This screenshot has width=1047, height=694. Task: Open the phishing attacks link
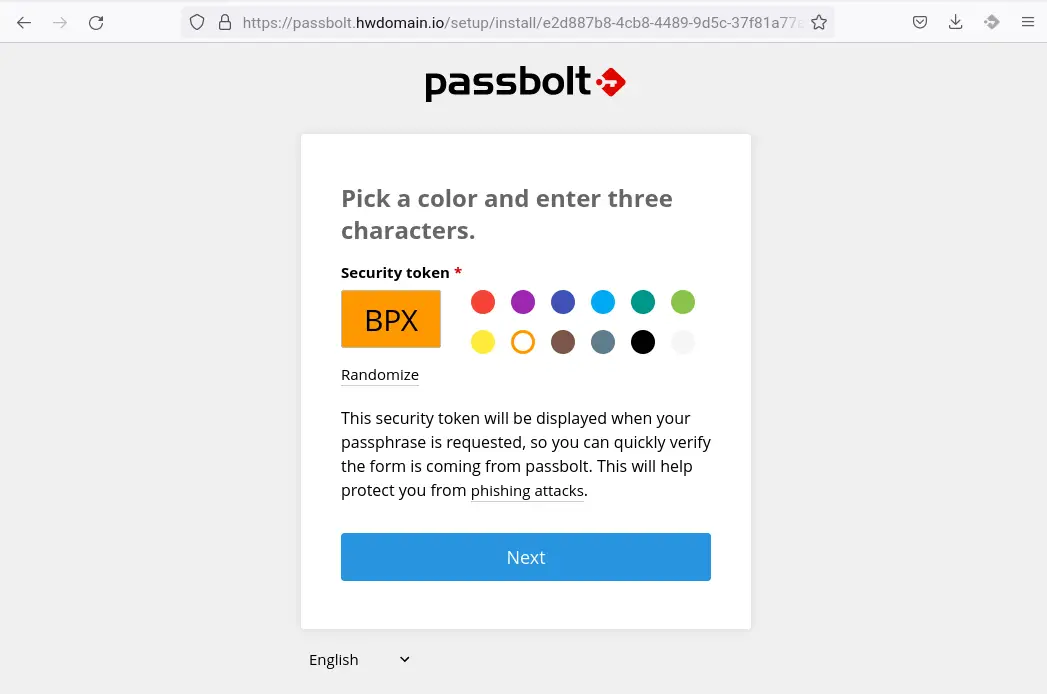pyautogui.click(x=528, y=491)
